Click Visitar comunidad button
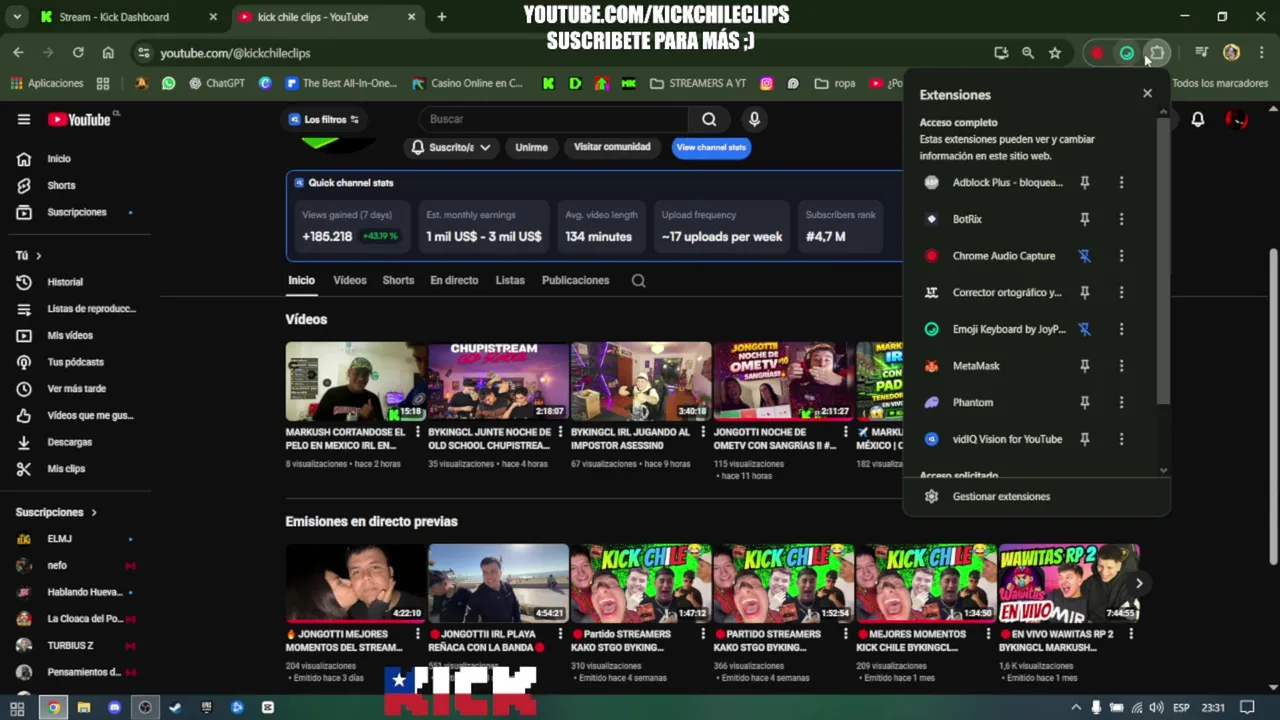Image resolution: width=1280 pixels, height=720 pixels. 612,147
